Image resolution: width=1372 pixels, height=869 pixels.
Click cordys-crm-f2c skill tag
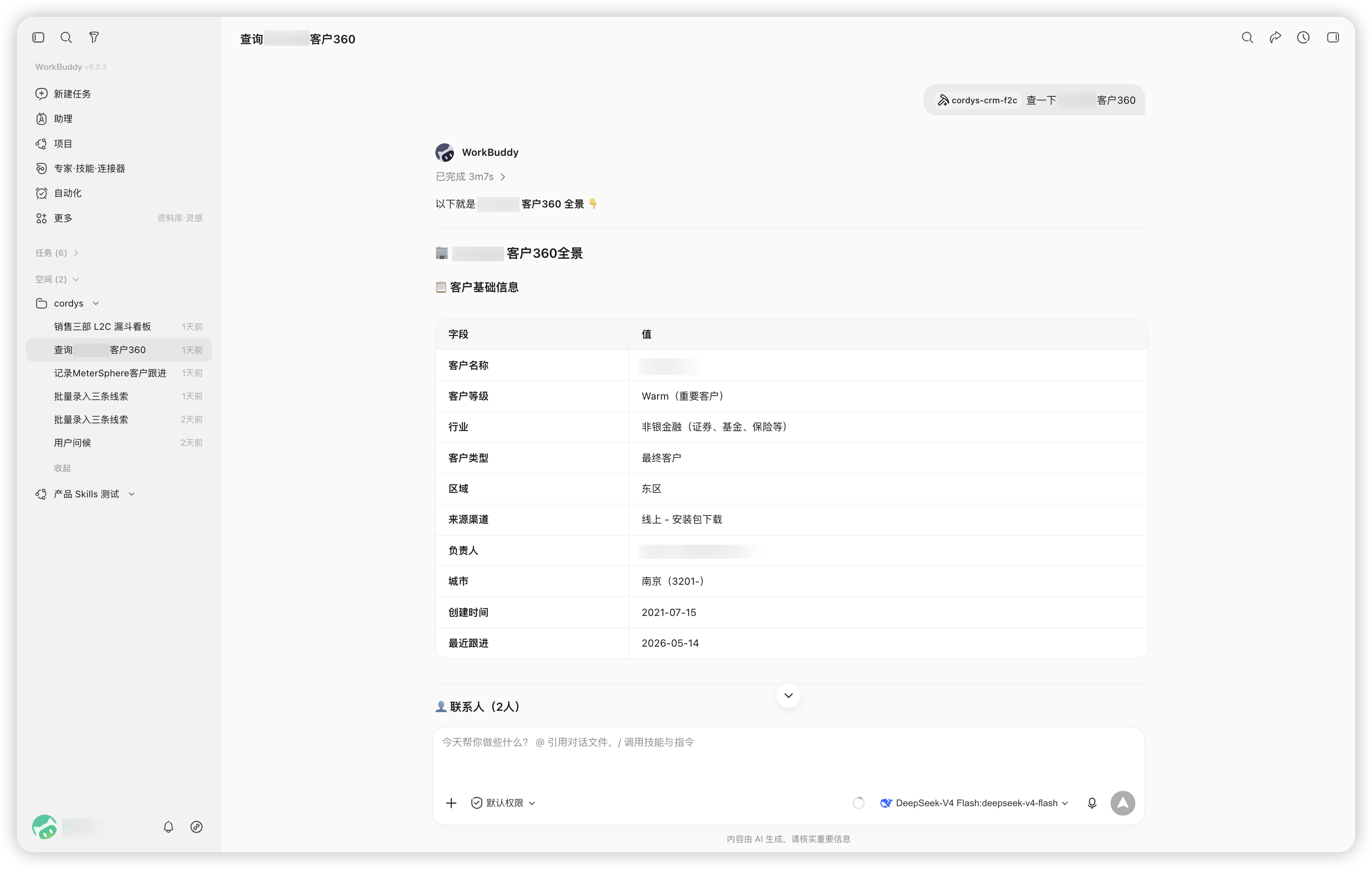tap(978, 100)
